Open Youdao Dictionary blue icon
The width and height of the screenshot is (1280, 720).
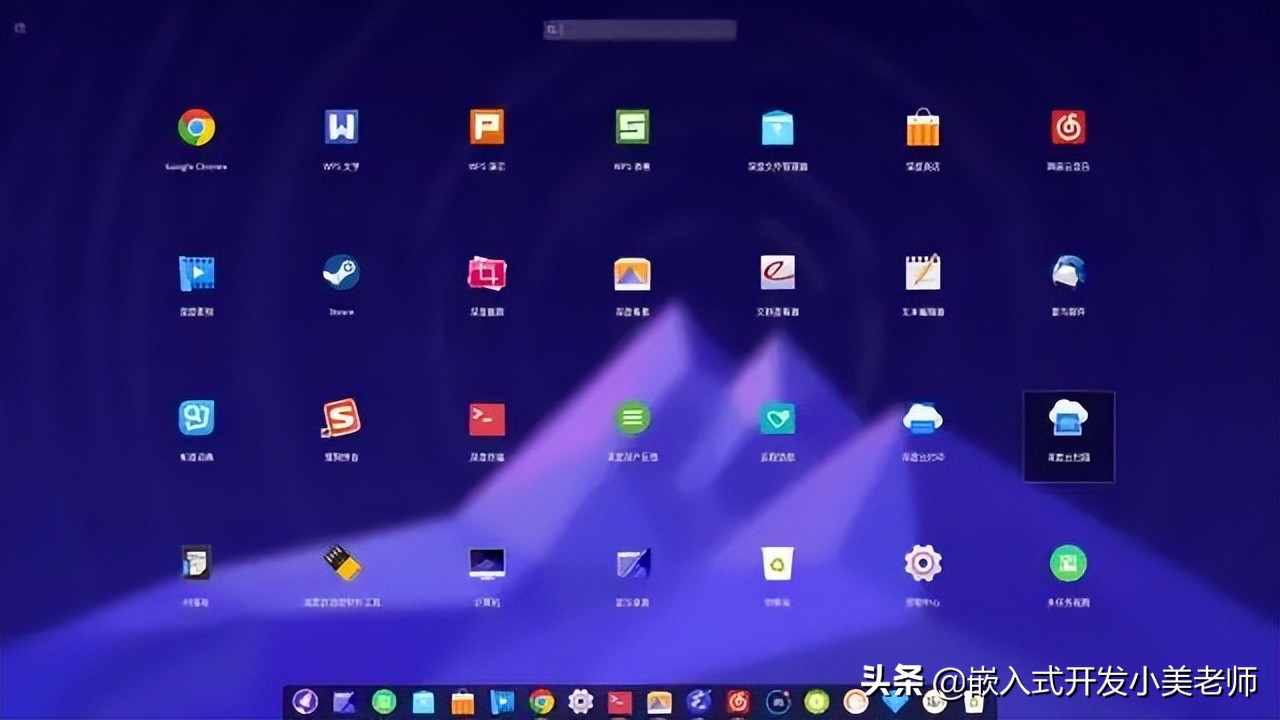[197, 418]
